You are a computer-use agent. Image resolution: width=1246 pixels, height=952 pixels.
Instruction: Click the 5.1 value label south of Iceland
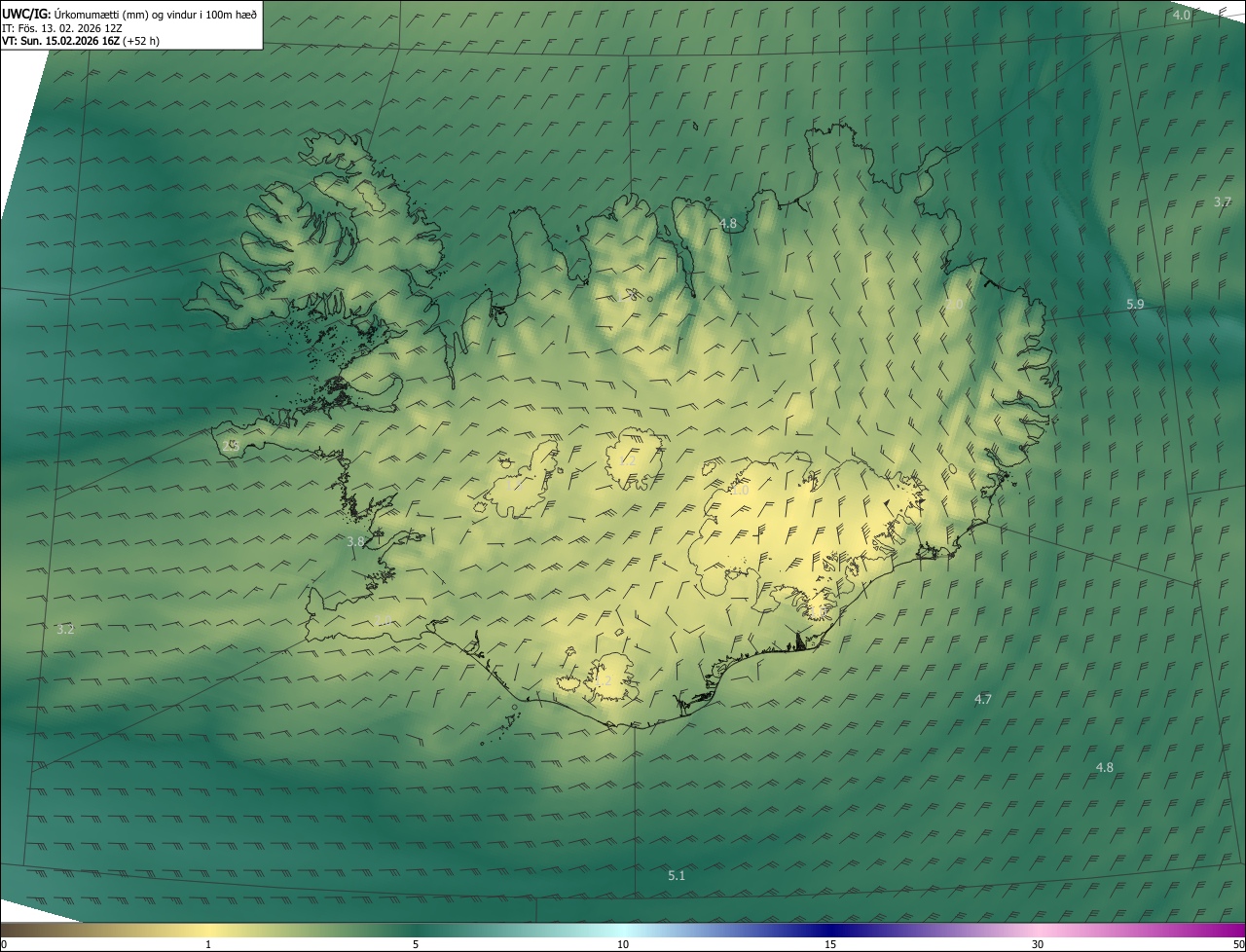coord(677,876)
